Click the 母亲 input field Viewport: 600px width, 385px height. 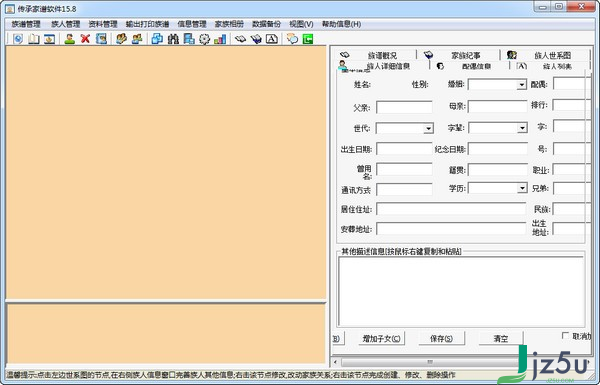click(x=497, y=107)
